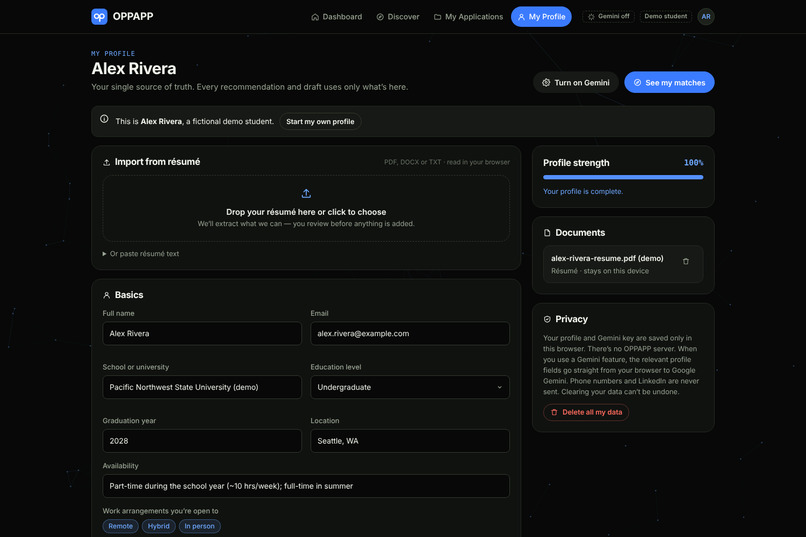
Task: Click the School or university field
Action: pyautogui.click(x=202, y=387)
